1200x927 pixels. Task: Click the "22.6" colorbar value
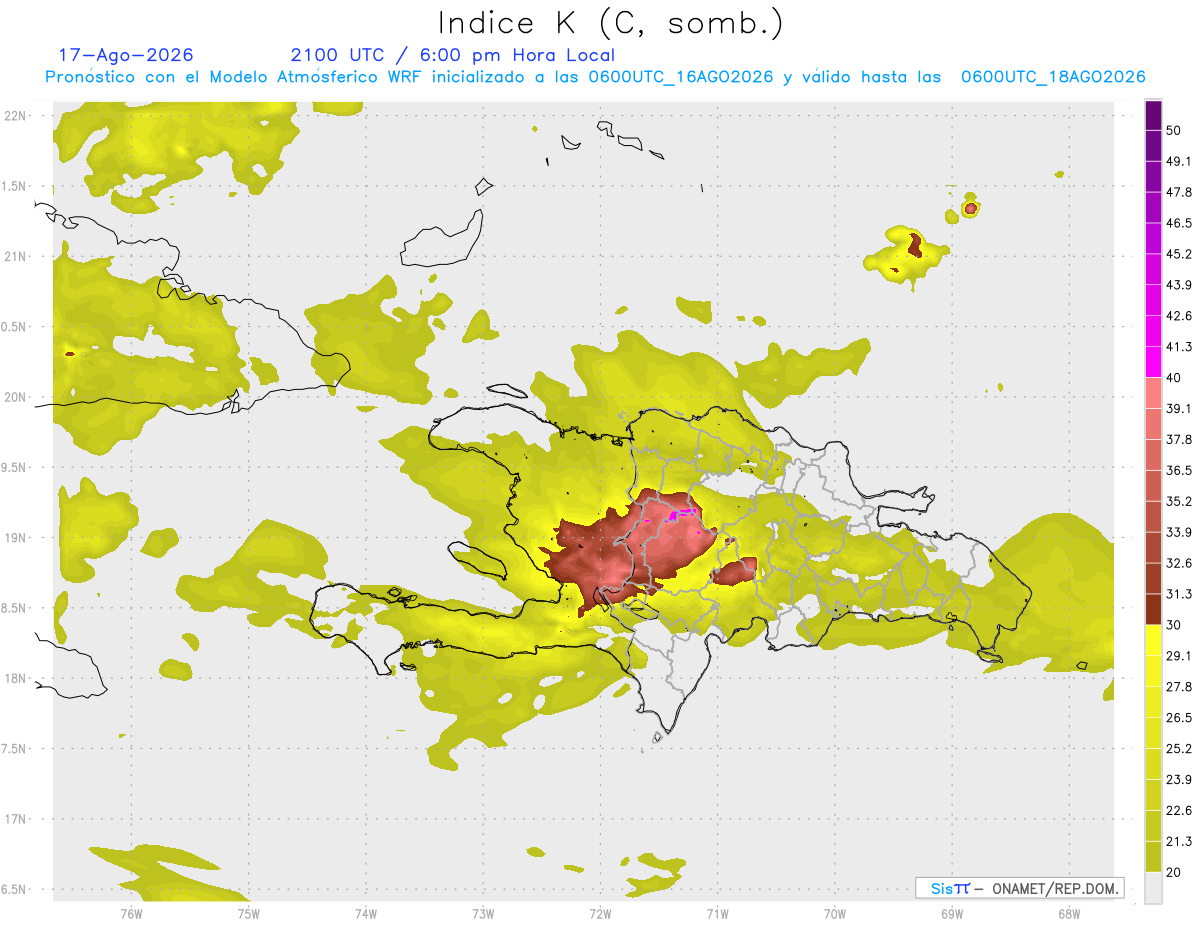pyautogui.click(x=1179, y=811)
